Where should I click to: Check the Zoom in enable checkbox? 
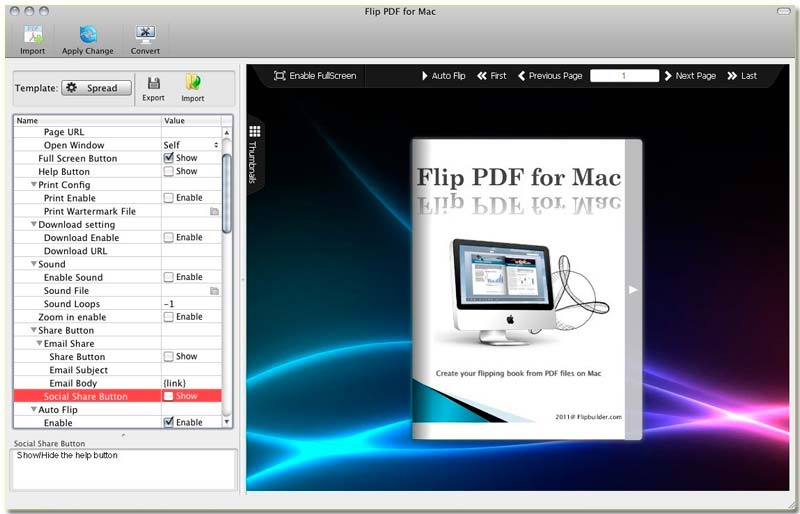168,316
